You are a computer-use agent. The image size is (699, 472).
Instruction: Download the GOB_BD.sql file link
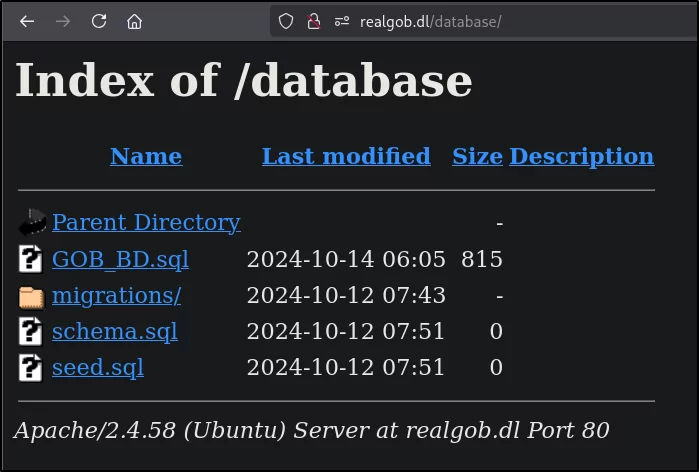[120, 259]
